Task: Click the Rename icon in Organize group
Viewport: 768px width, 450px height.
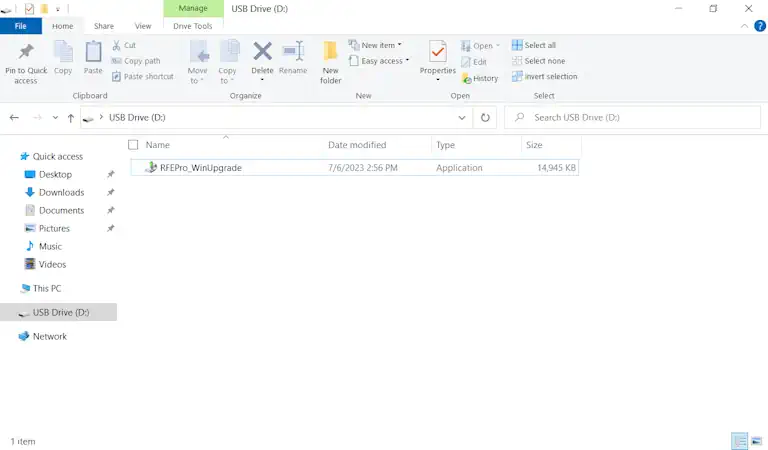Action: coord(293,53)
